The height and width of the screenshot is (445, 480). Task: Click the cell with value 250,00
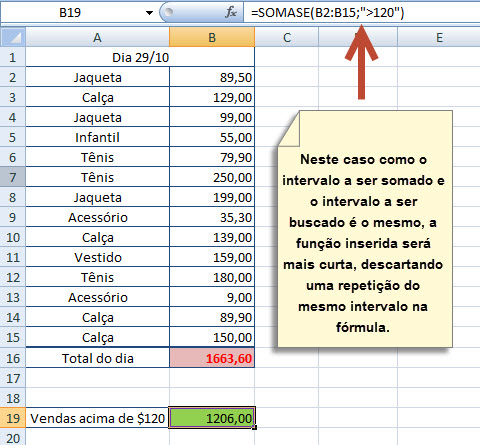pos(212,177)
